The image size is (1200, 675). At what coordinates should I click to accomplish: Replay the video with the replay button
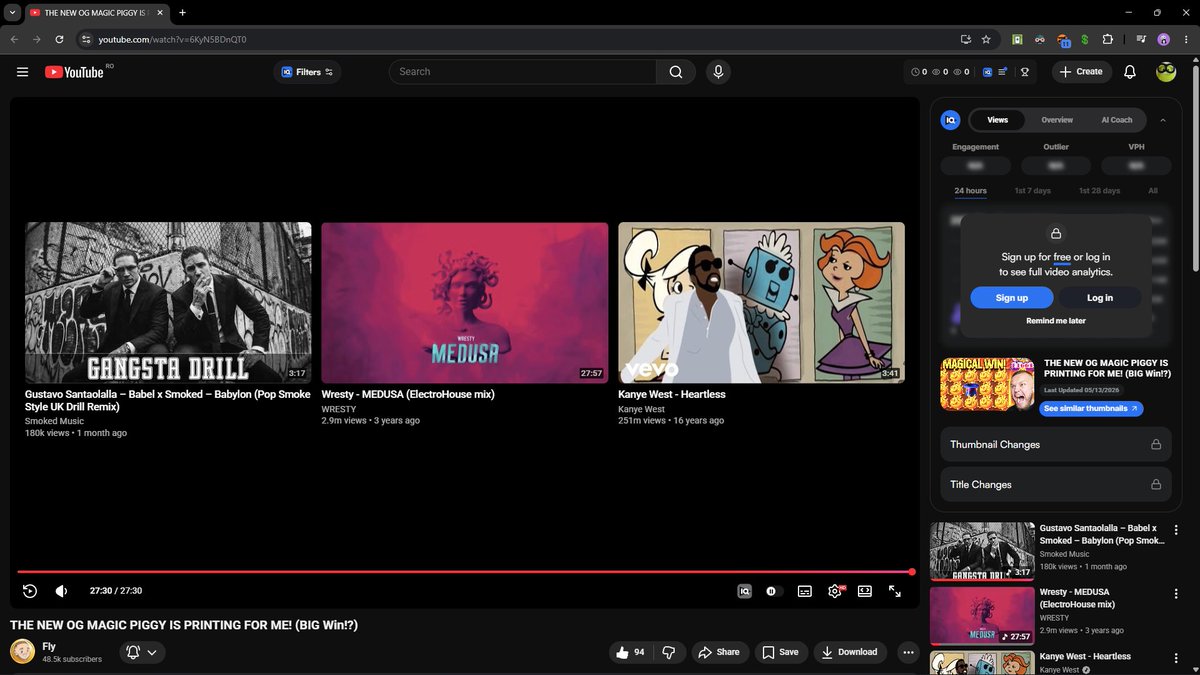pyautogui.click(x=30, y=591)
